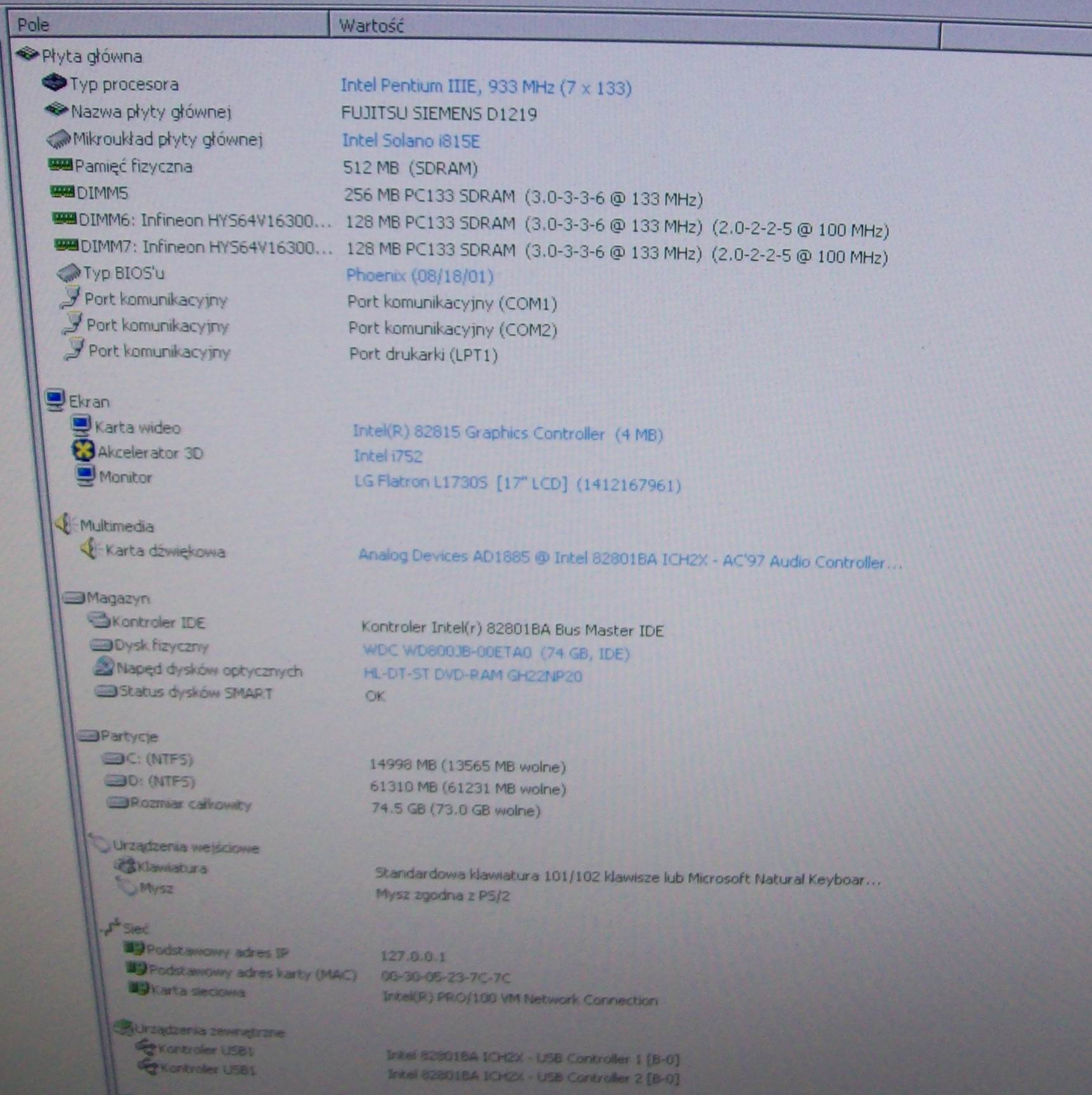Open Intel(R) 82815 Graphics Controller link
This screenshot has height=1095, width=1092.
[x=508, y=433]
